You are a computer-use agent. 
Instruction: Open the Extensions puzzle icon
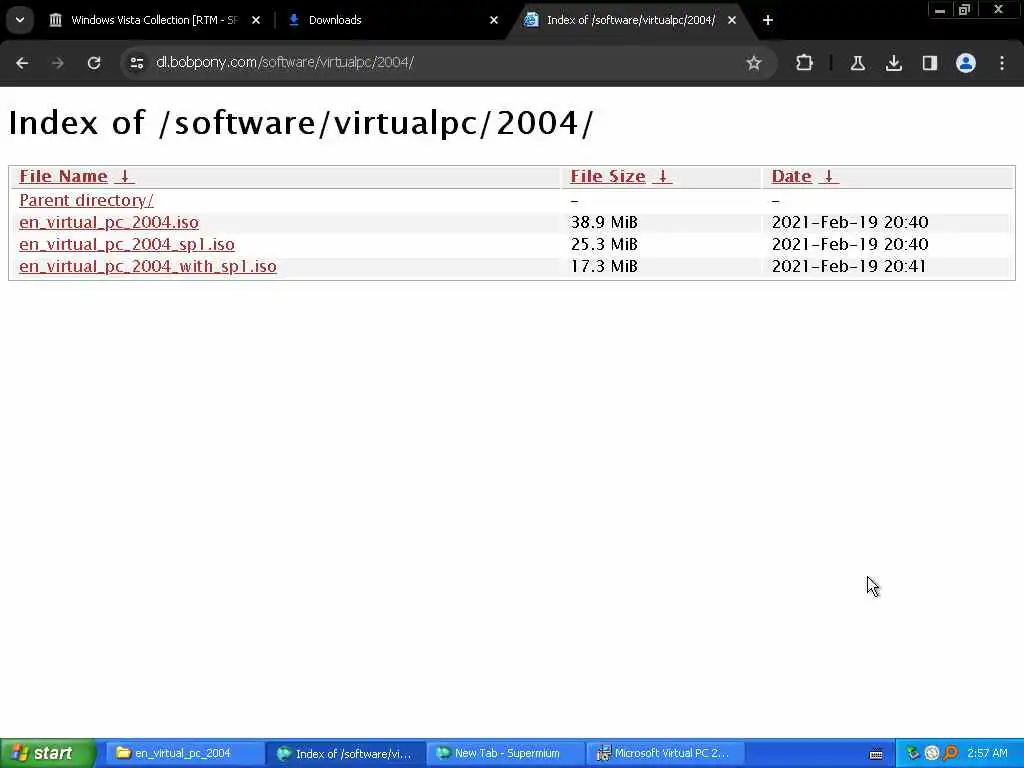click(x=805, y=63)
